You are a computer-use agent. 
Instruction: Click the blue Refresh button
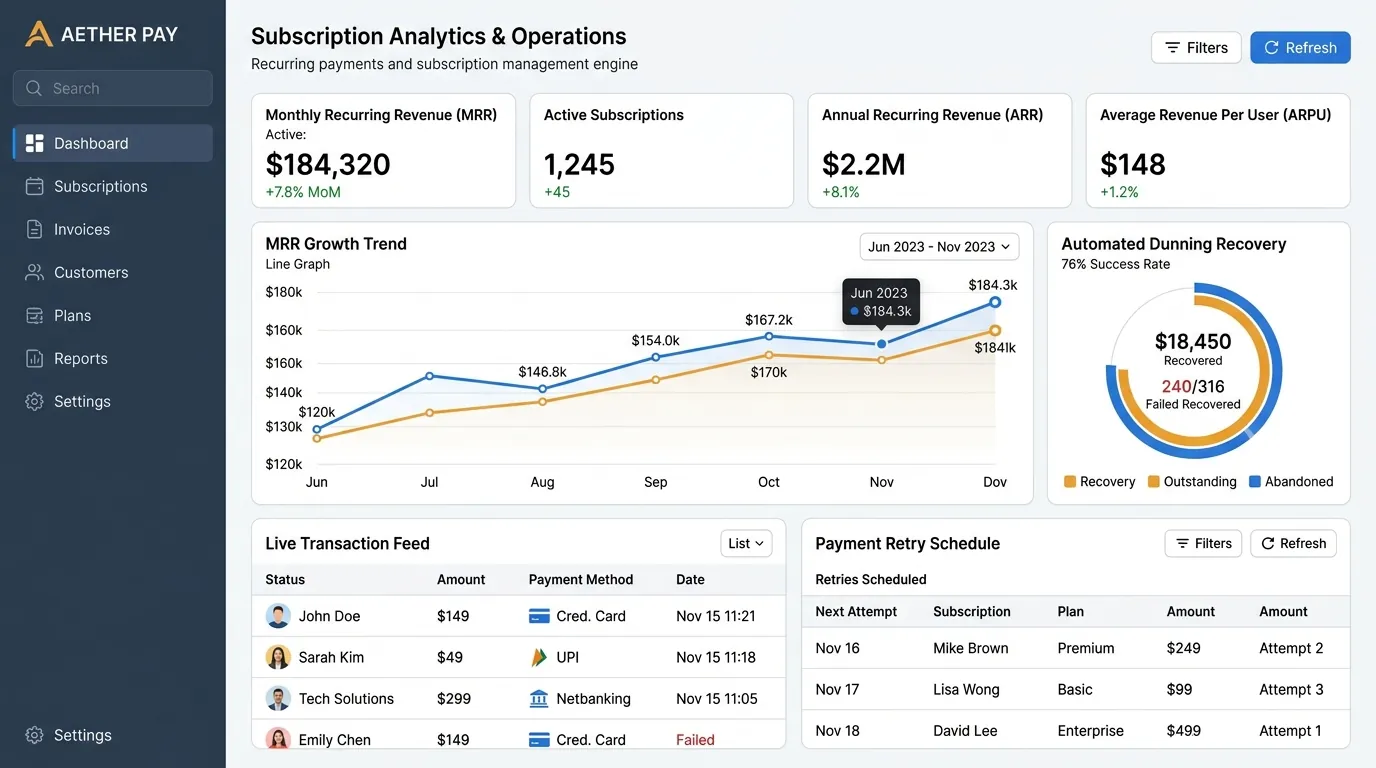click(x=1300, y=48)
